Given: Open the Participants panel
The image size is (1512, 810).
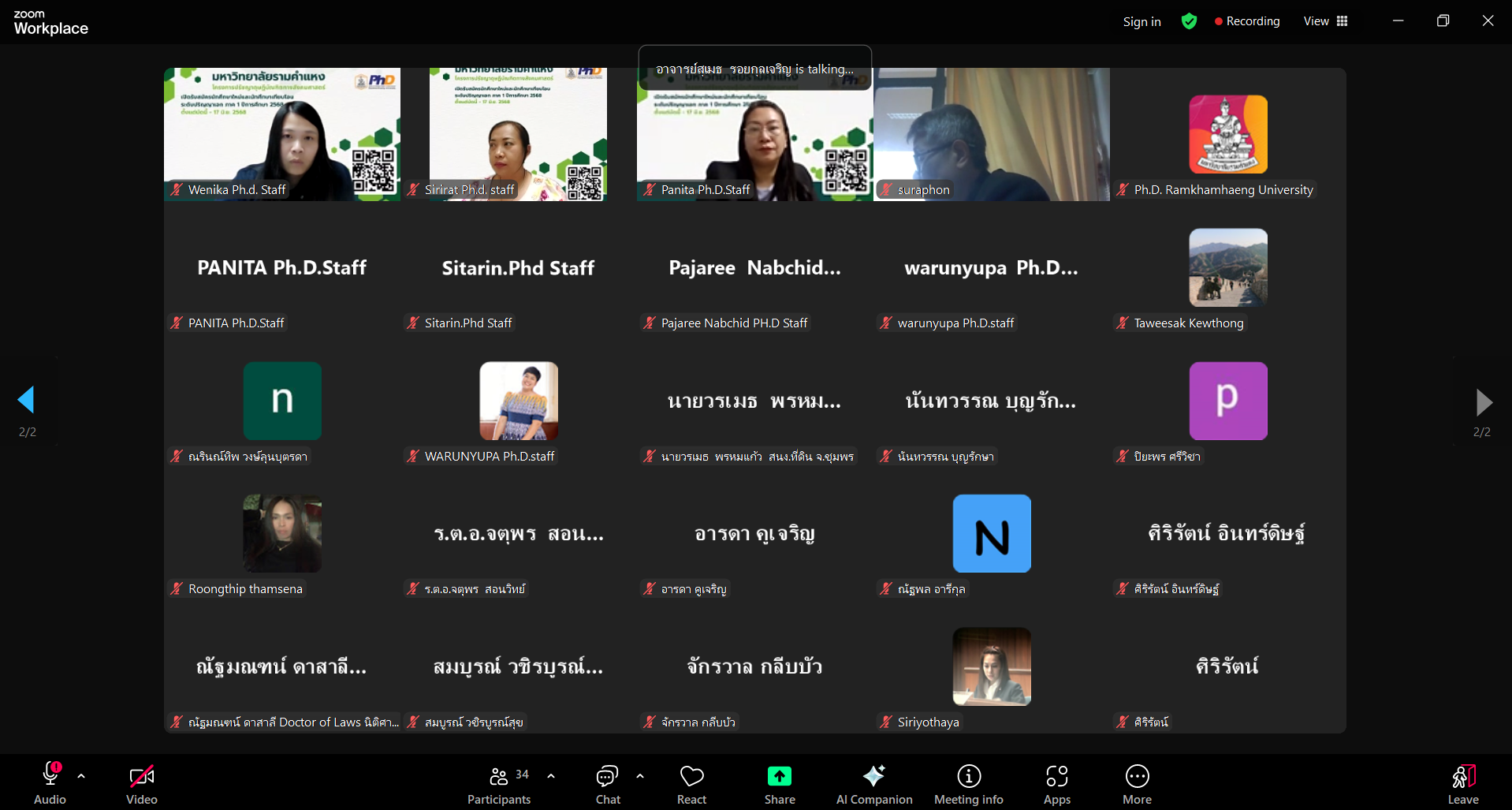Looking at the screenshot, I should tap(499, 782).
